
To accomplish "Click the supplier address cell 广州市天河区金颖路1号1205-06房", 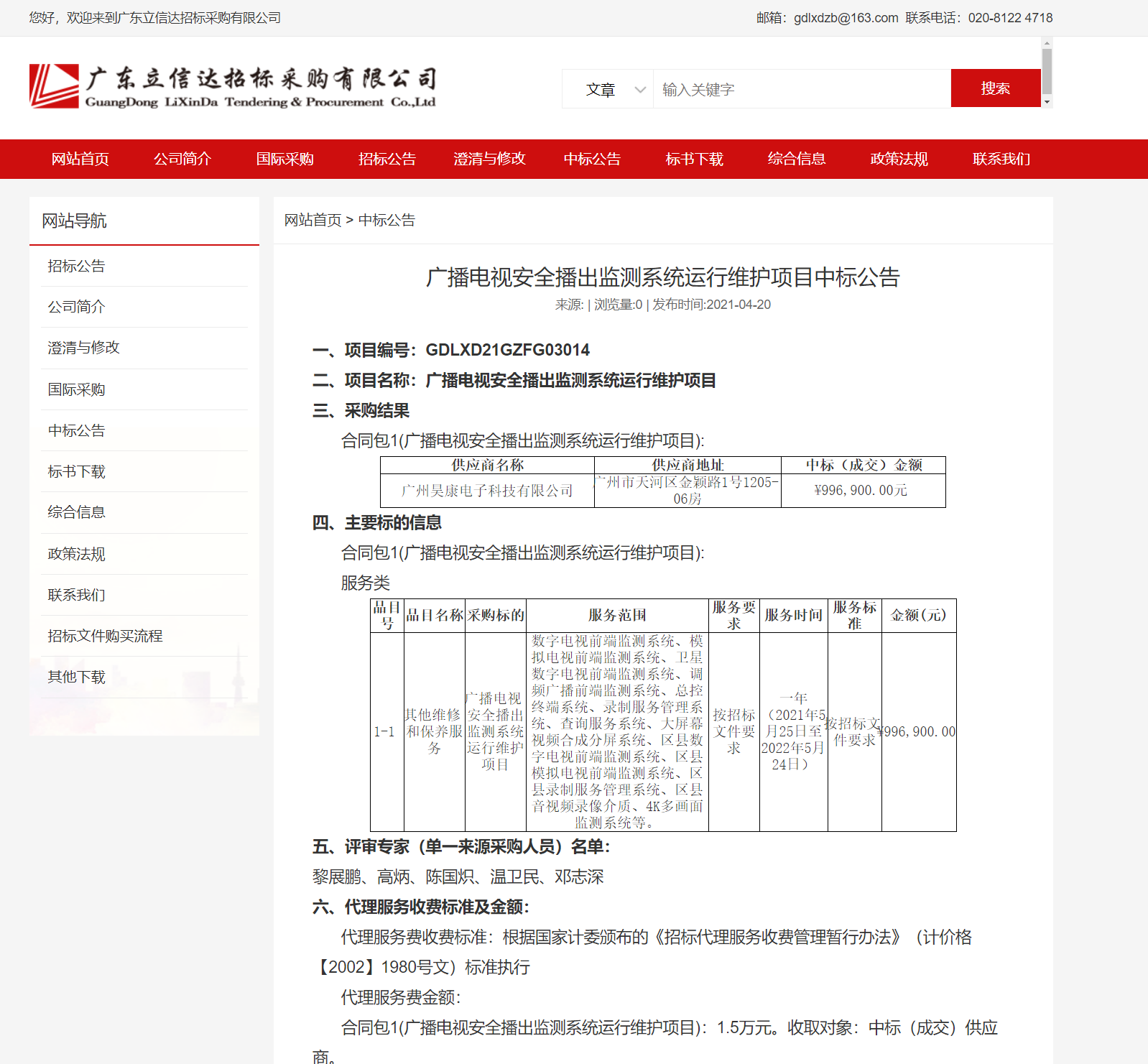I will pyautogui.click(x=688, y=491).
